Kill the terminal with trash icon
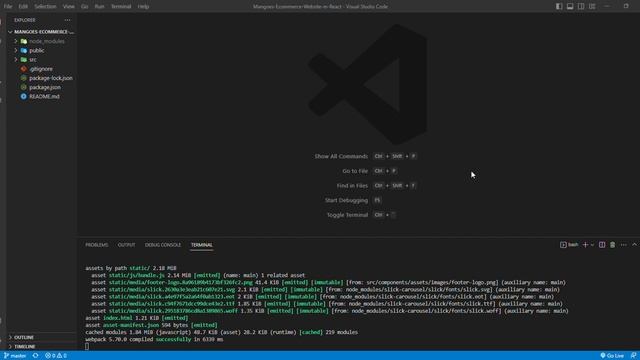This screenshot has width=640, height=360. 613,245
